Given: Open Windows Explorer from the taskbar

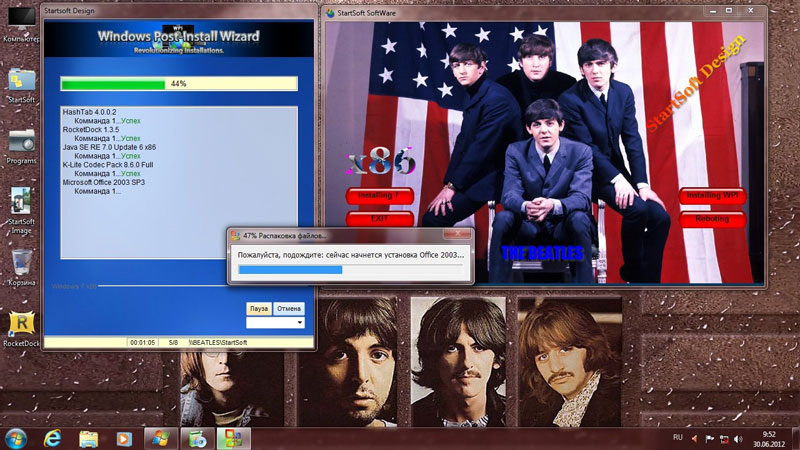Looking at the screenshot, I should pyautogui.click(x=88, y=437).
